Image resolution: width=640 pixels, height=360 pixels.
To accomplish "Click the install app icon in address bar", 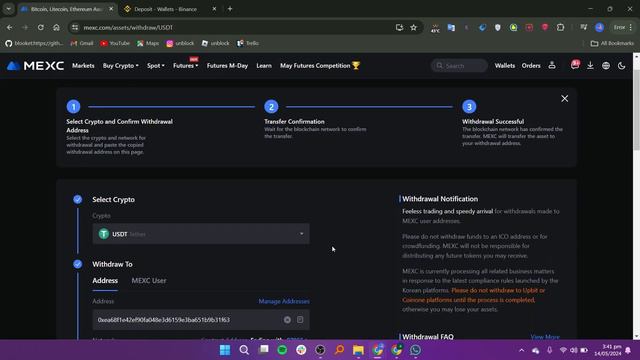I will [399, 27].
